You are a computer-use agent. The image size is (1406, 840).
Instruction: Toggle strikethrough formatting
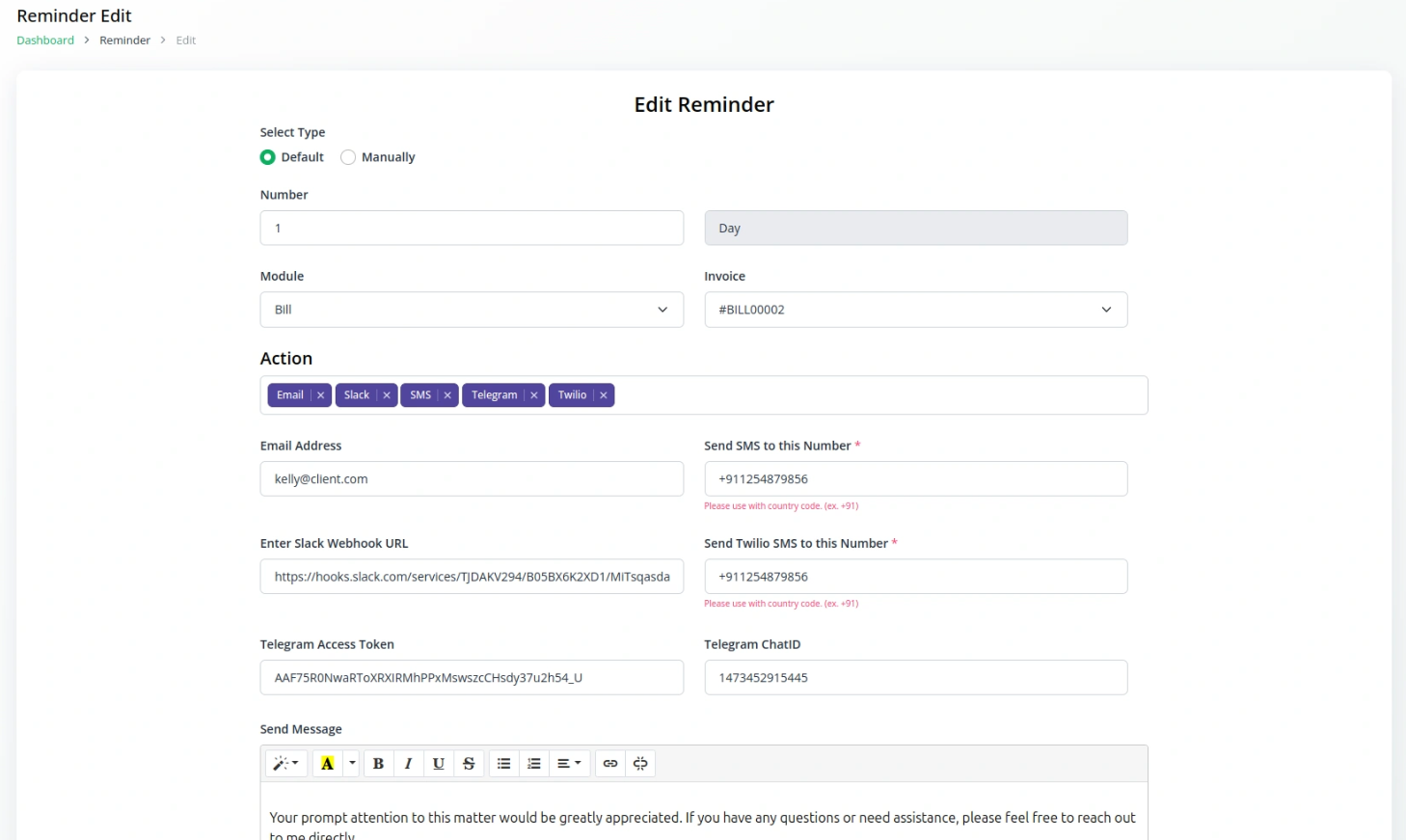469,764
